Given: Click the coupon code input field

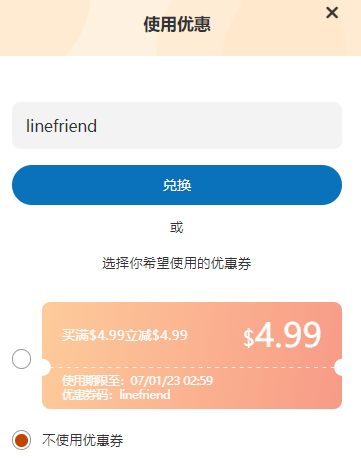Looking at the screenshot, I should point(177,125).
